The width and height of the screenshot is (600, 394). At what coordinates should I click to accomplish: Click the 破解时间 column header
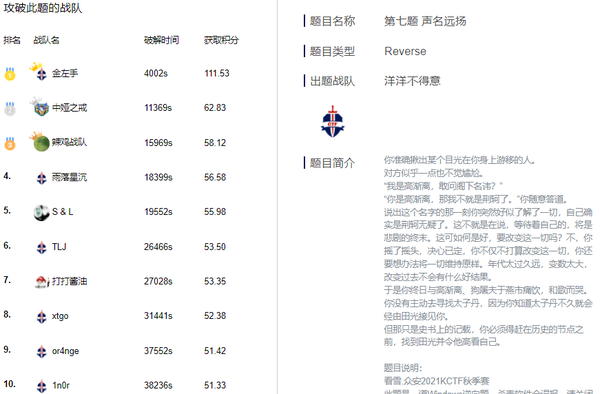coord(161,40)
